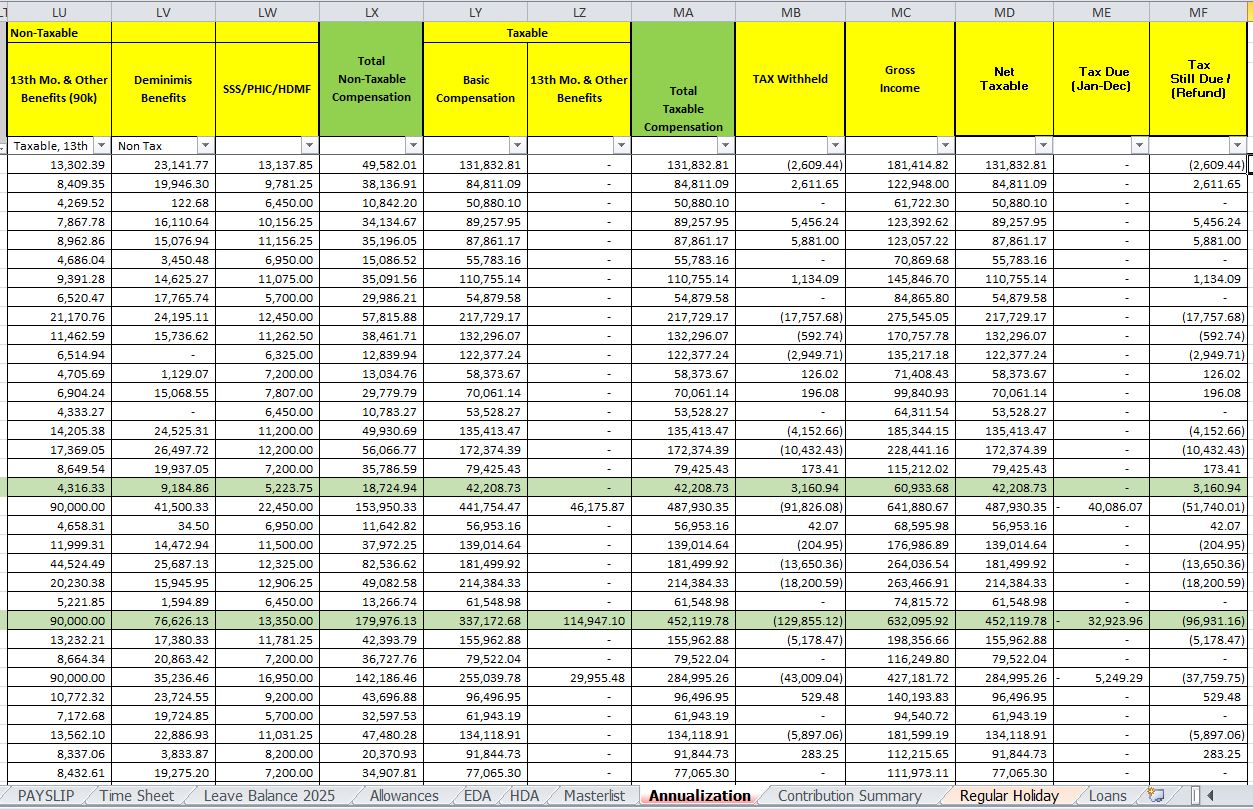Open the filter dropdown in column LU

pyautogui.click(x=101, y=146)
